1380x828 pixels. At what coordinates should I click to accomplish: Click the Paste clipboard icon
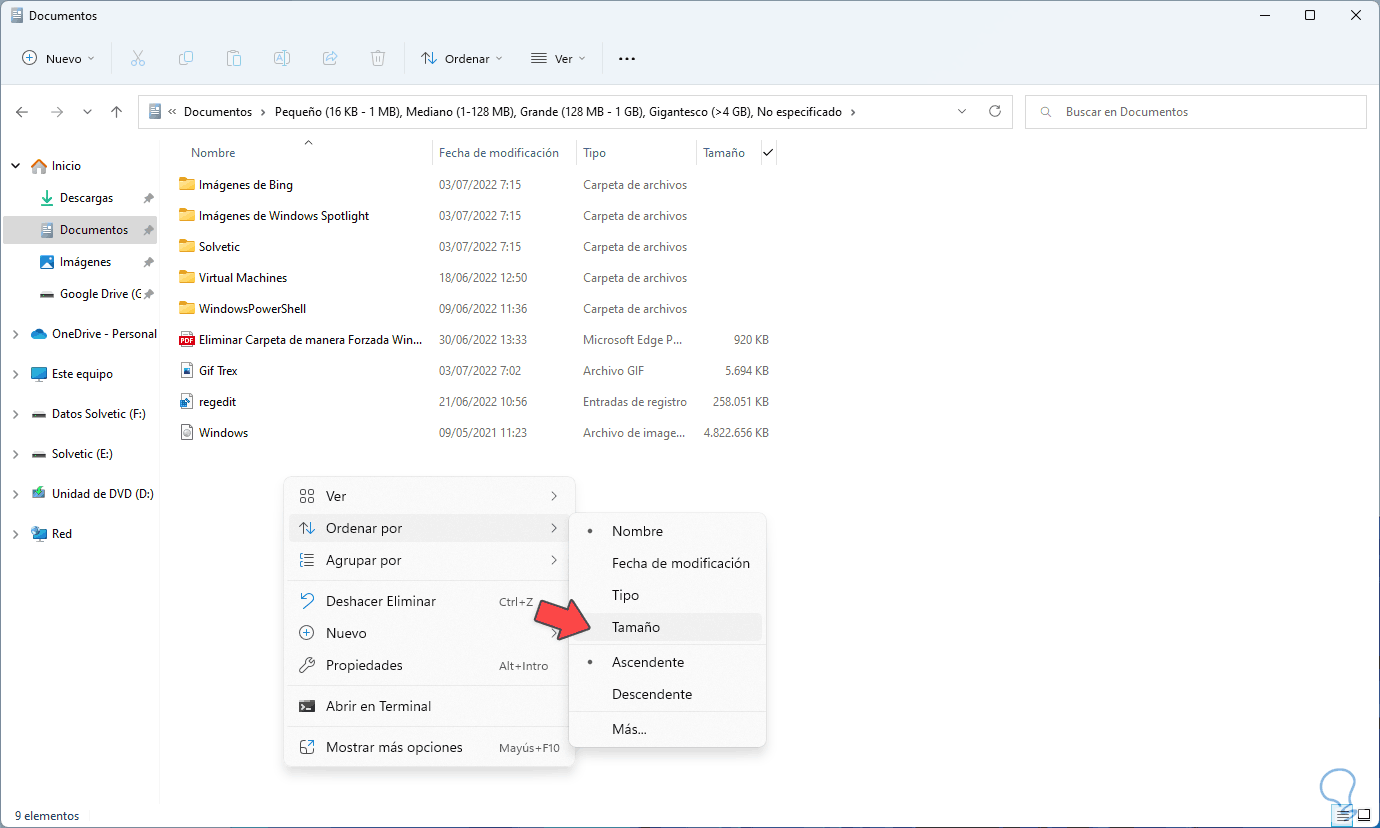click(234, 58)
